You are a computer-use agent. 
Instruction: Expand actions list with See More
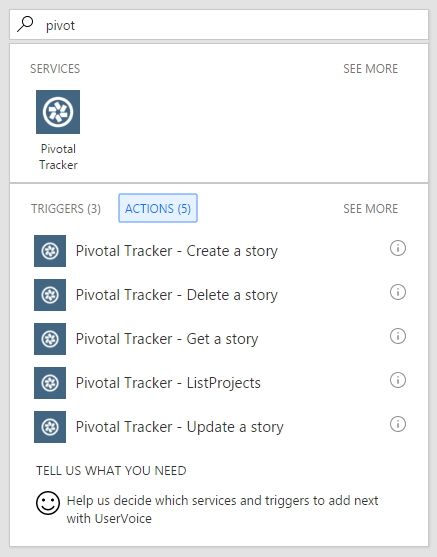(x=370, y=209)
